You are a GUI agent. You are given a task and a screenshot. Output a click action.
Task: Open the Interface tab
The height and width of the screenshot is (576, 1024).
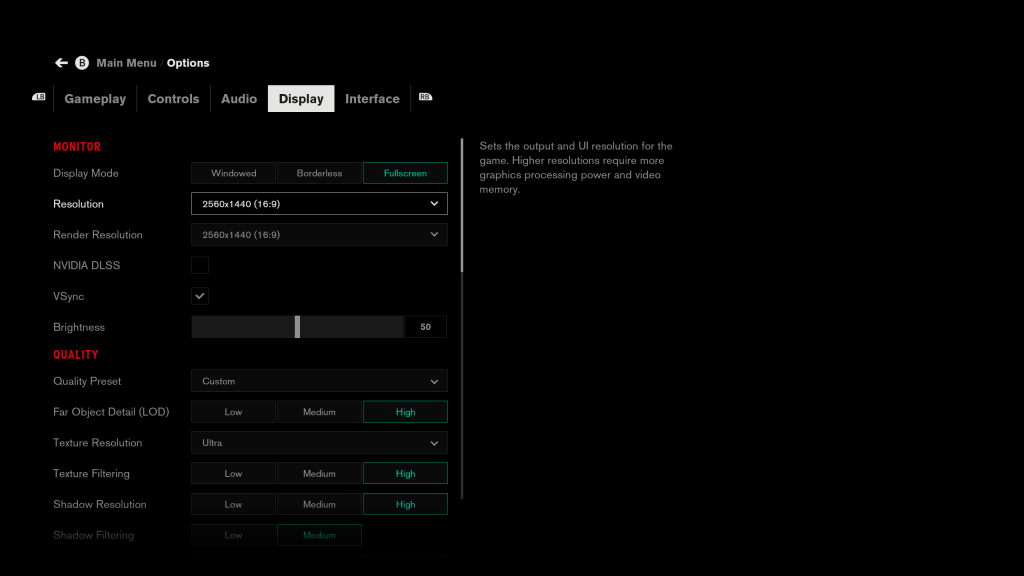[372, 99]
